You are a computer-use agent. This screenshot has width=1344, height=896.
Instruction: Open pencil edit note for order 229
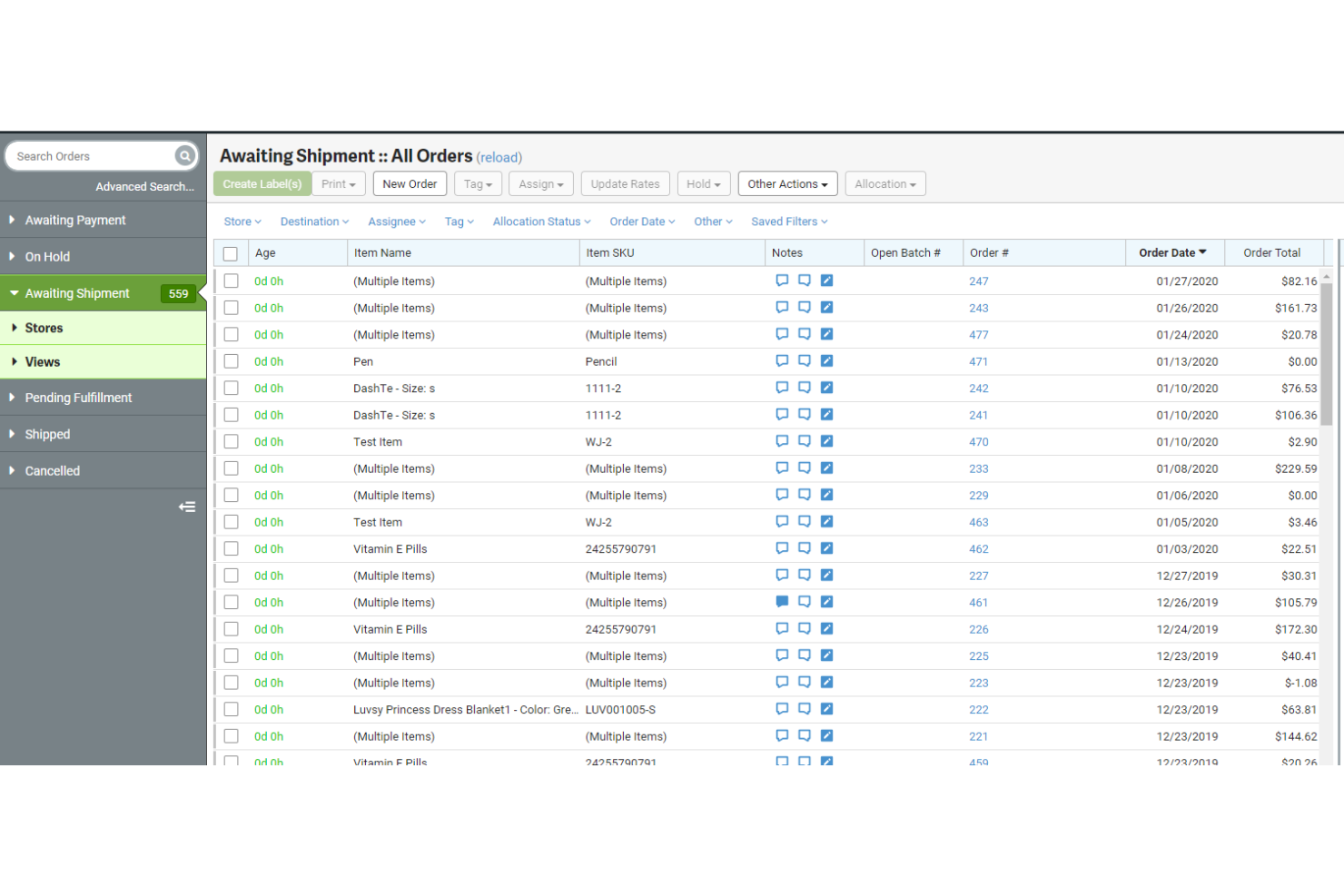(826, 495)
